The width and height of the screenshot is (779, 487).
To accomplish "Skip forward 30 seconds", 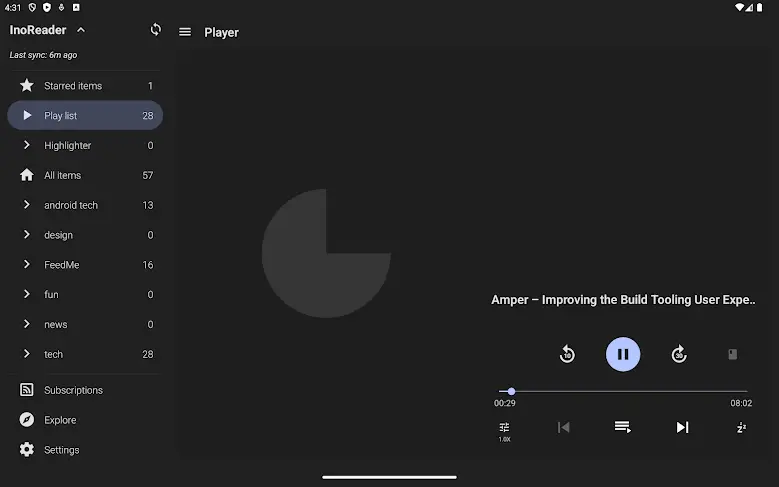I will [x=679, y=354].
